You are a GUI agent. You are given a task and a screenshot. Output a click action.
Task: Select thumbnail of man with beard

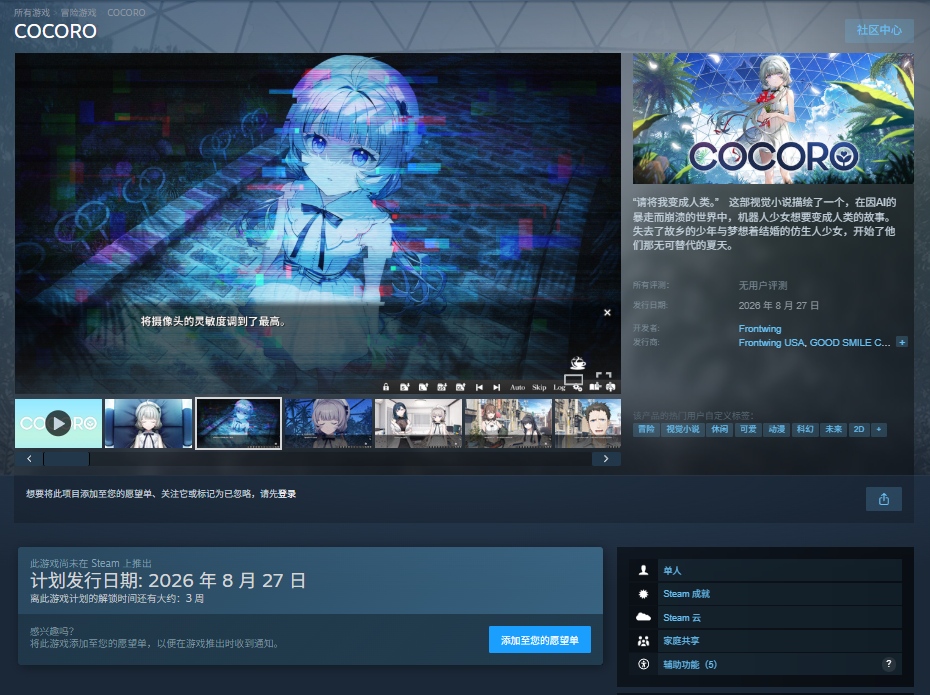(588, 423)
